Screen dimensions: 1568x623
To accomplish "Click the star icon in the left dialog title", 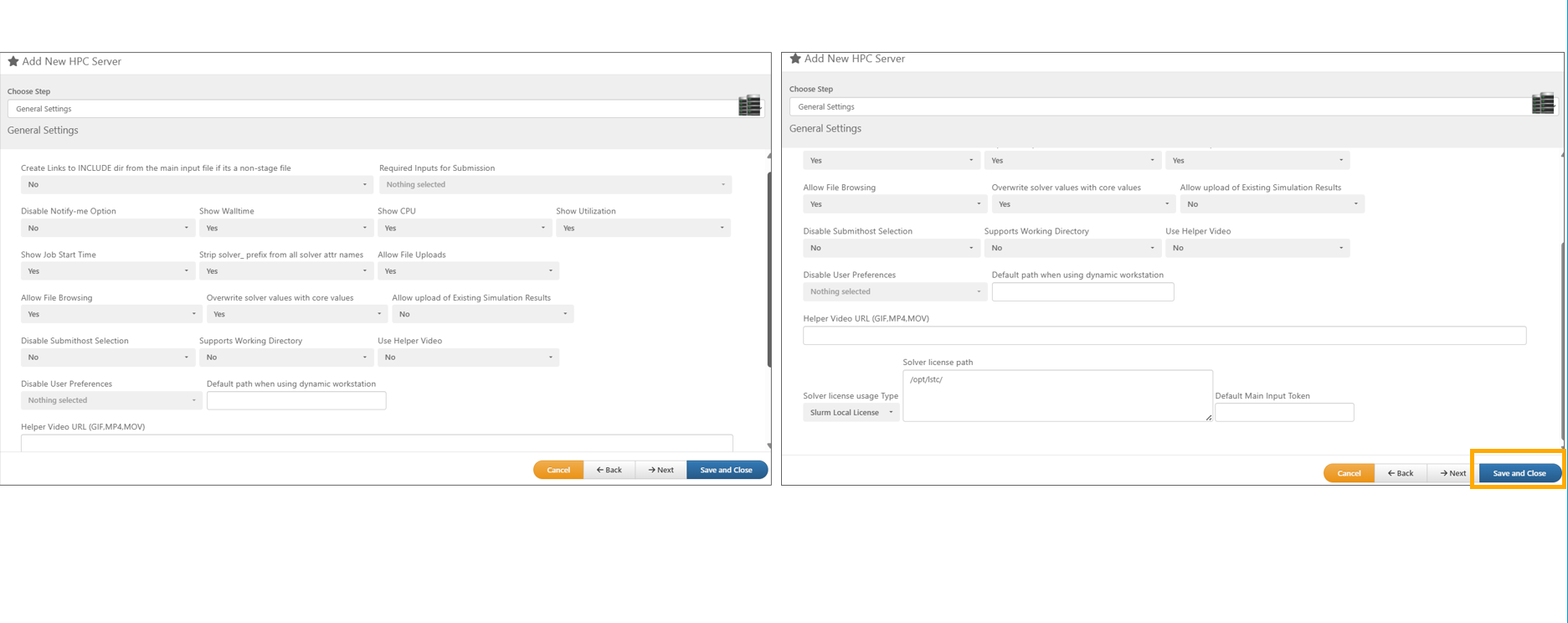I will pos(13,61).
